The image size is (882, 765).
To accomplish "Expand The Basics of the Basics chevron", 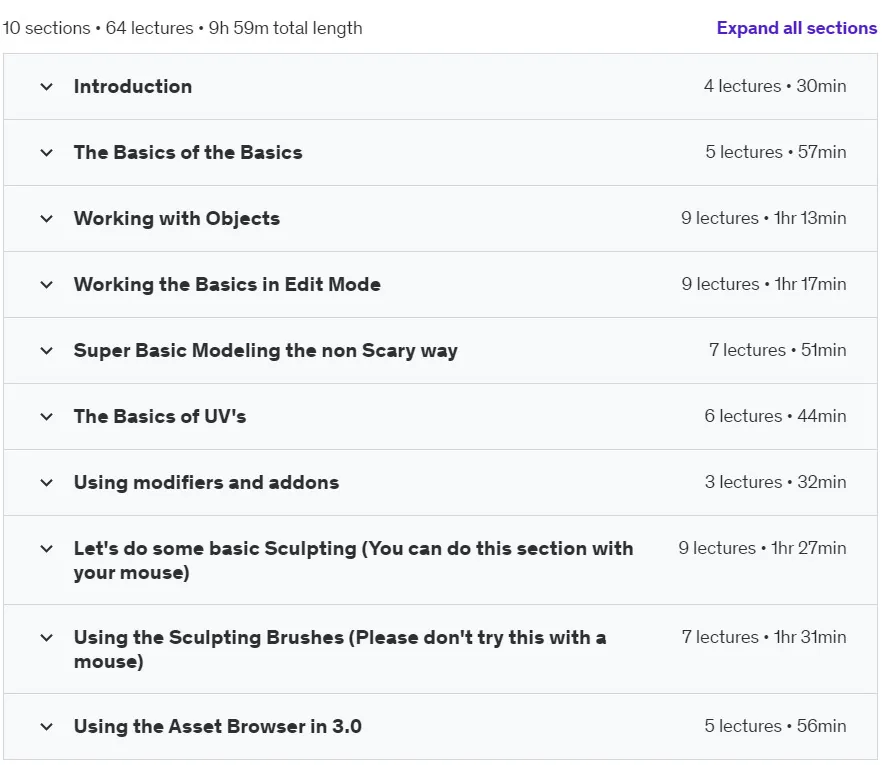I will 47,152.
